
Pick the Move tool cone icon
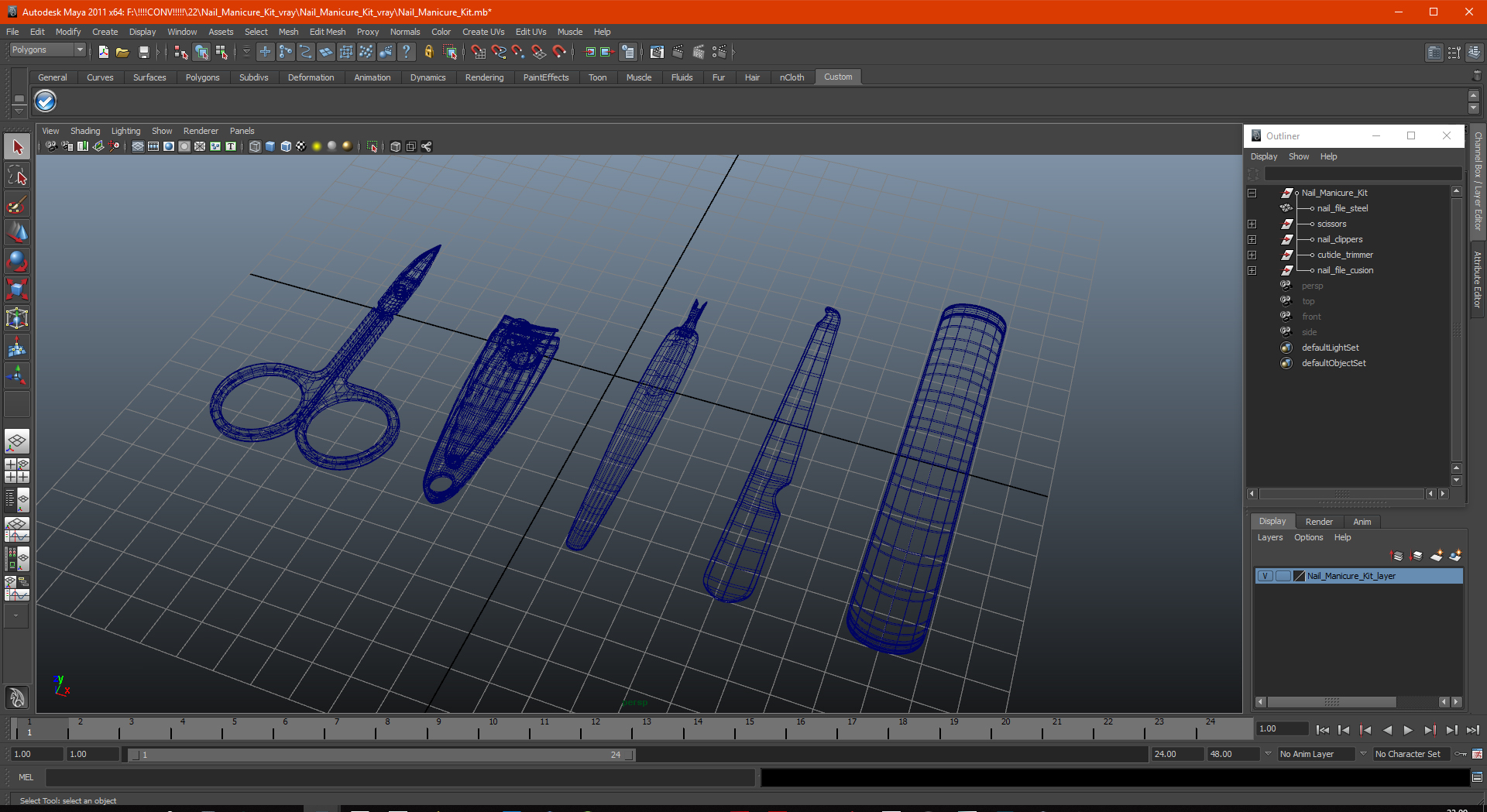pos(17,232)
